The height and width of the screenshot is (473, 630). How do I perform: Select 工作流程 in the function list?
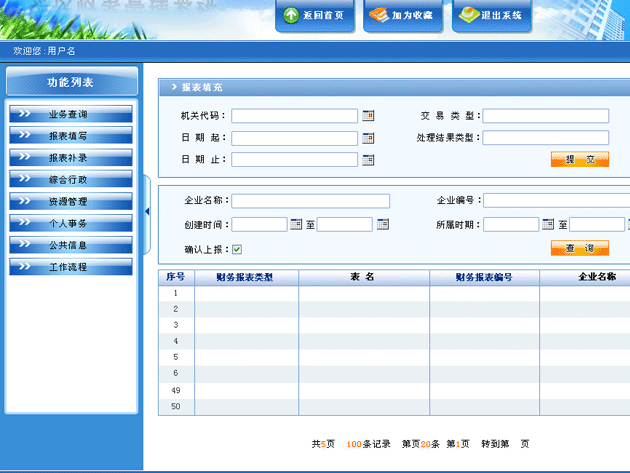coord(70,267)
